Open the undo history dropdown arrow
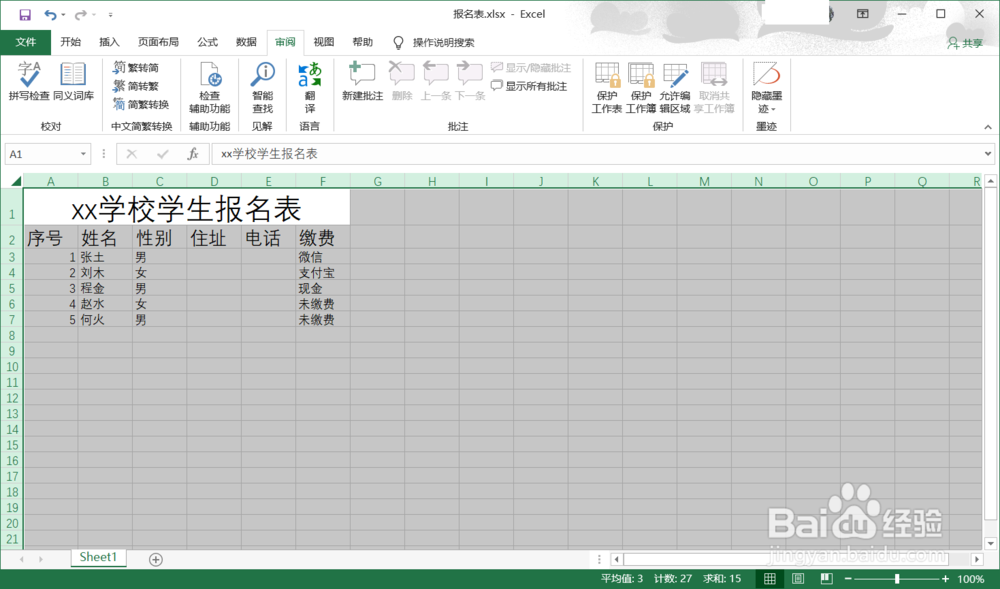The image size is (1000, 589). [63, 15]
